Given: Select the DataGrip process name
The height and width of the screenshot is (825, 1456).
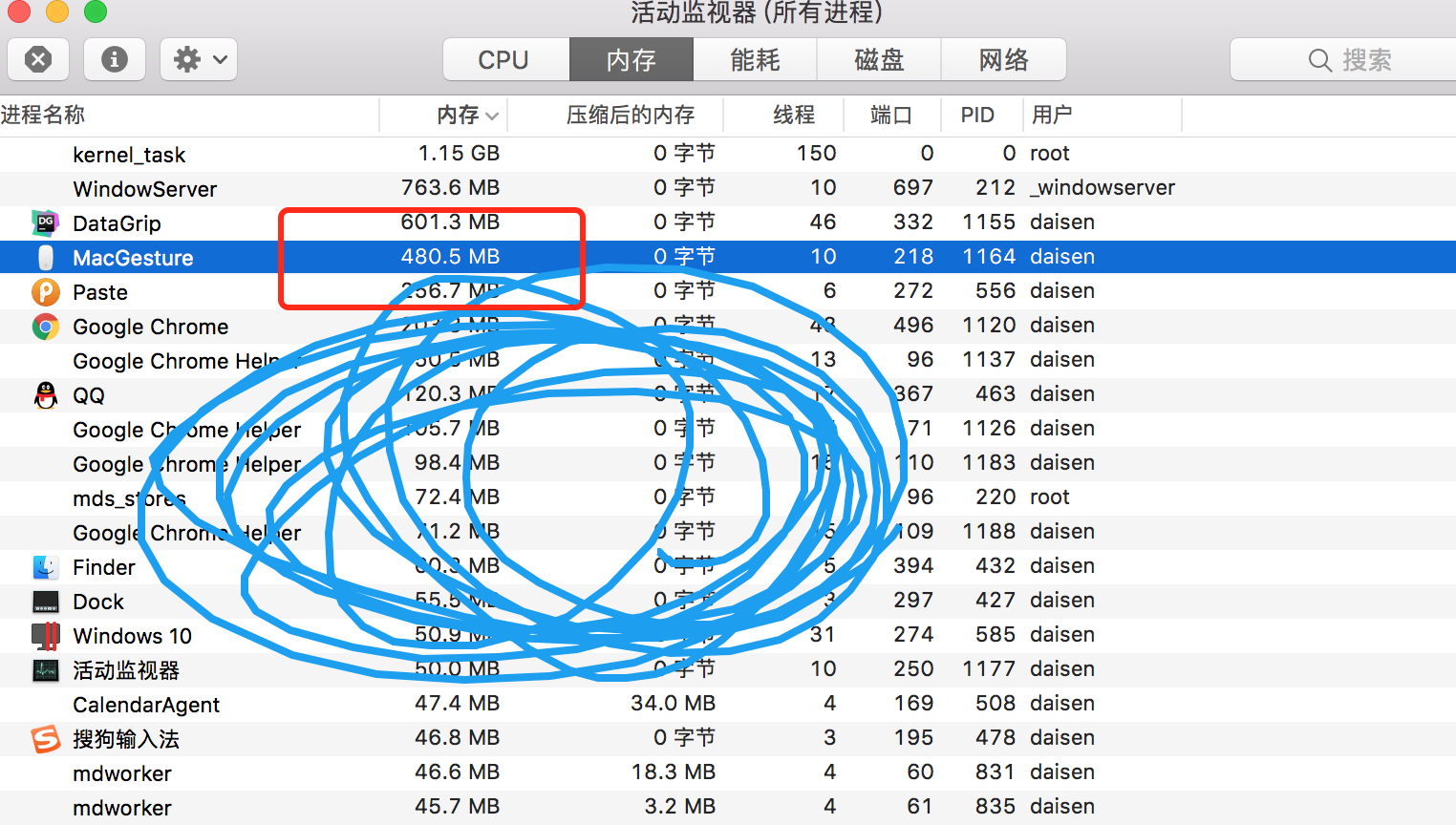Looking at the screenshot, I should (x=117, y=223).
